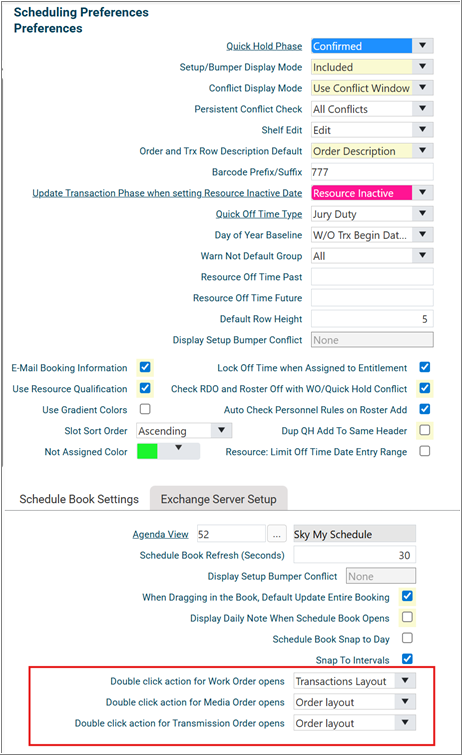
Task: Expand the Resource Inactive phase dropdown
Action: pos(422,193)
